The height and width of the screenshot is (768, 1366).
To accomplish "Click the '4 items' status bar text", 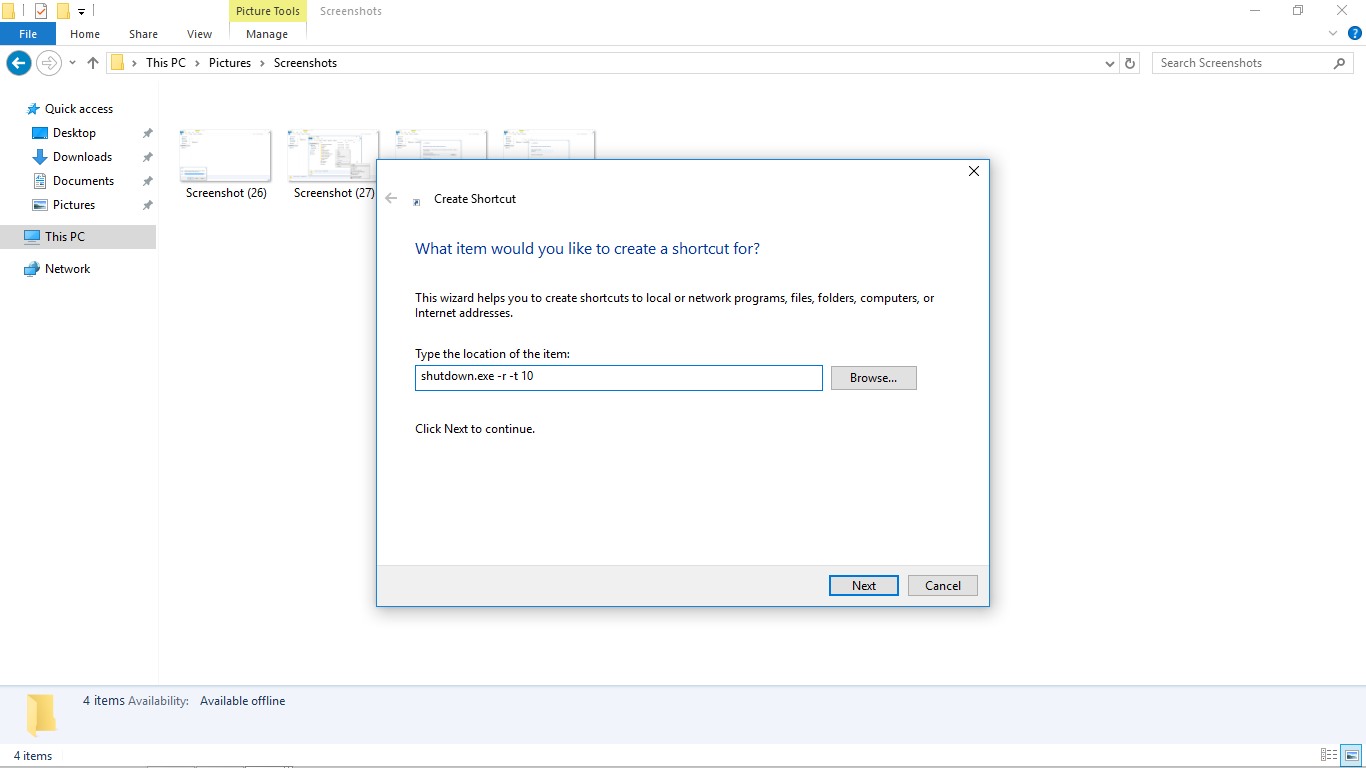I will point(33,756).
